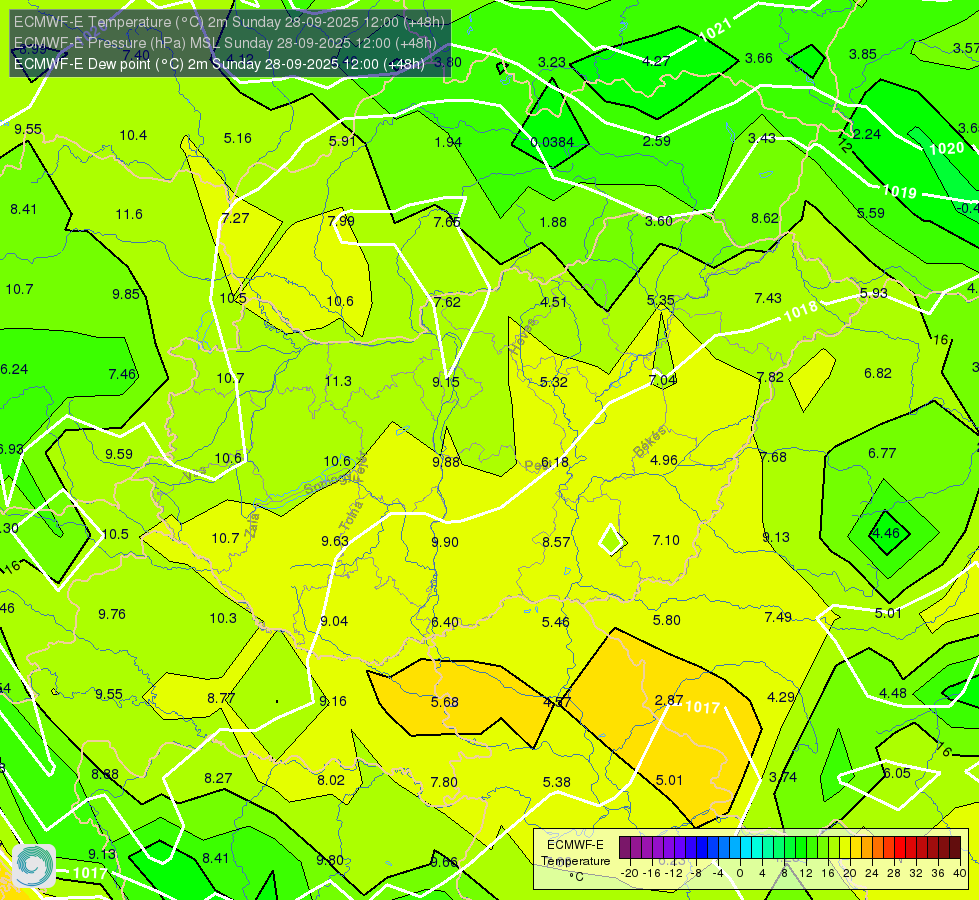Click the 1019 isobar label
979x900 pixels.
point(899,191)
